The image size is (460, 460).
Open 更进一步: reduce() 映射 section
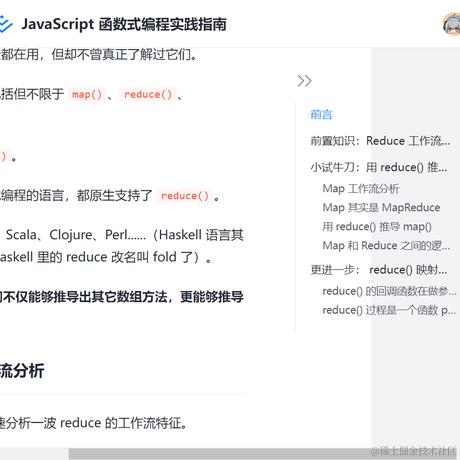click(379, 270)
